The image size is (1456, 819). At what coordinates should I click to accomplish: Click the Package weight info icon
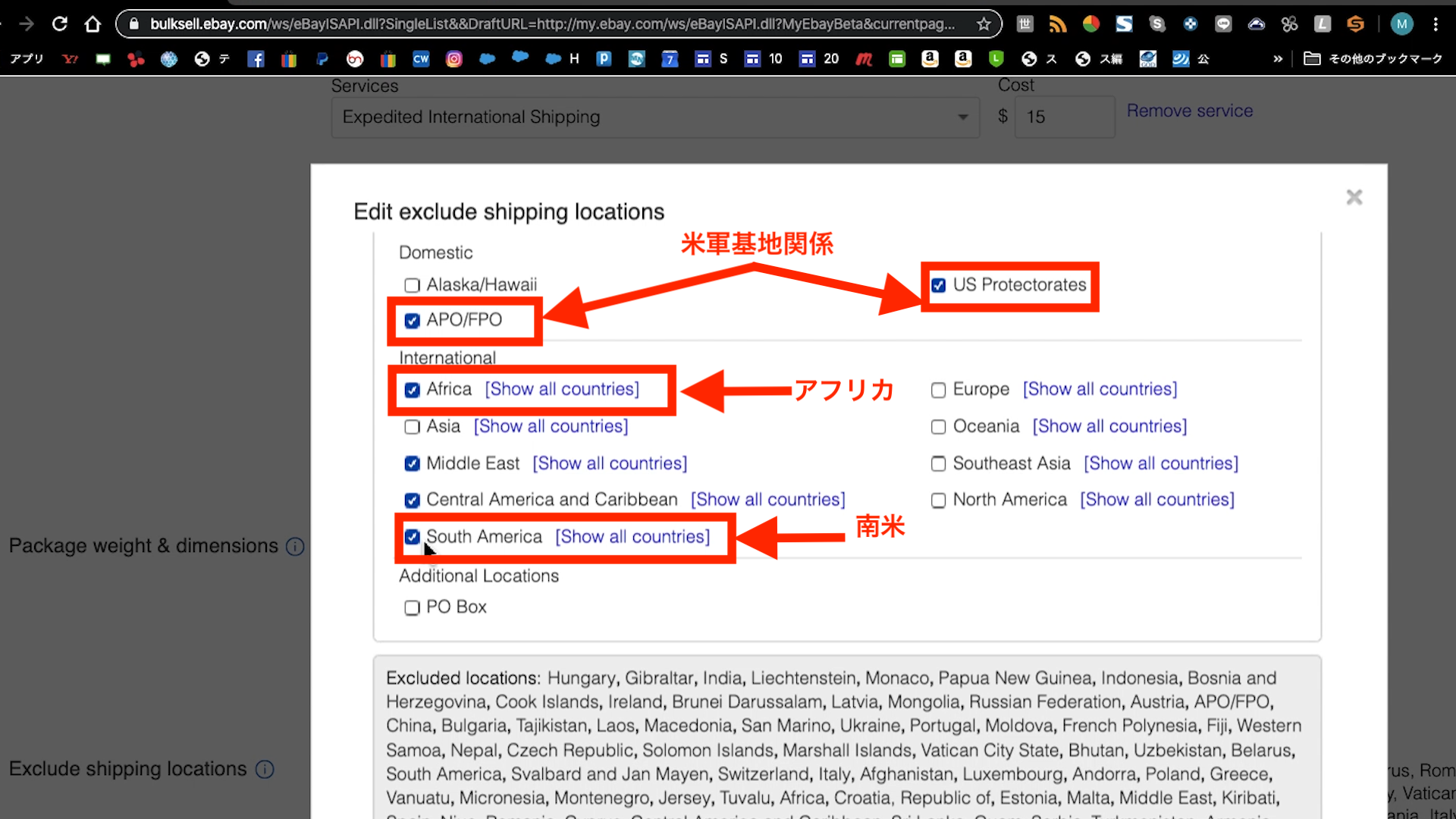click(295, 547)
